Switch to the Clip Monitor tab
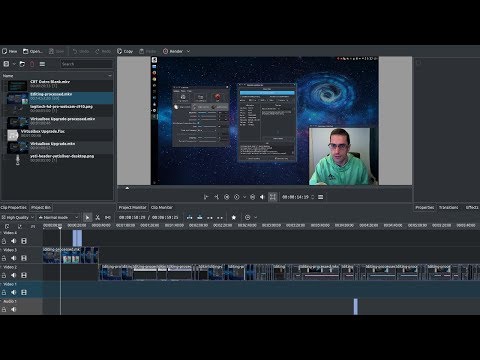 tap(162, 207)
